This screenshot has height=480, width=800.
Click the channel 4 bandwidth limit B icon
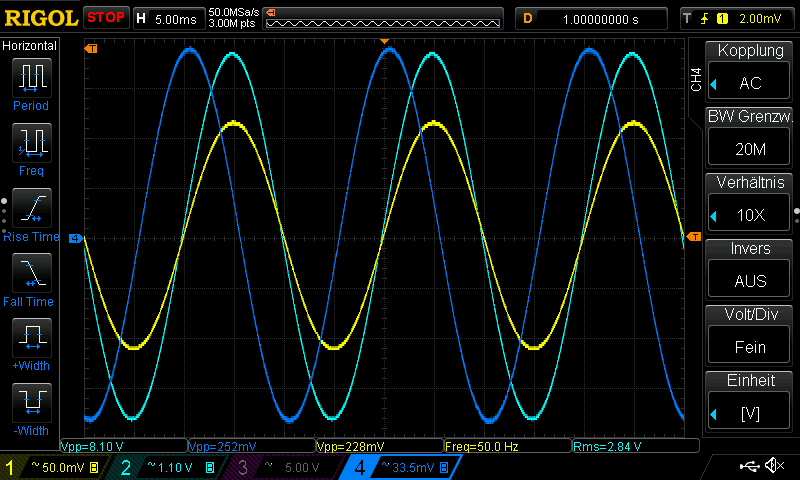(444, 467)
